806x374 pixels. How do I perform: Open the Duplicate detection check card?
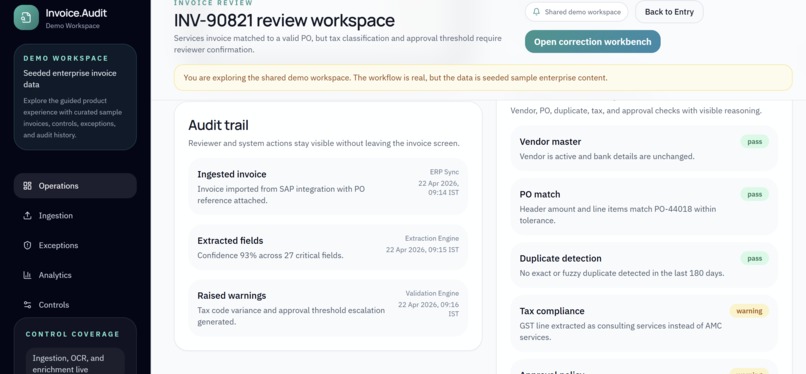click(644, 265)
